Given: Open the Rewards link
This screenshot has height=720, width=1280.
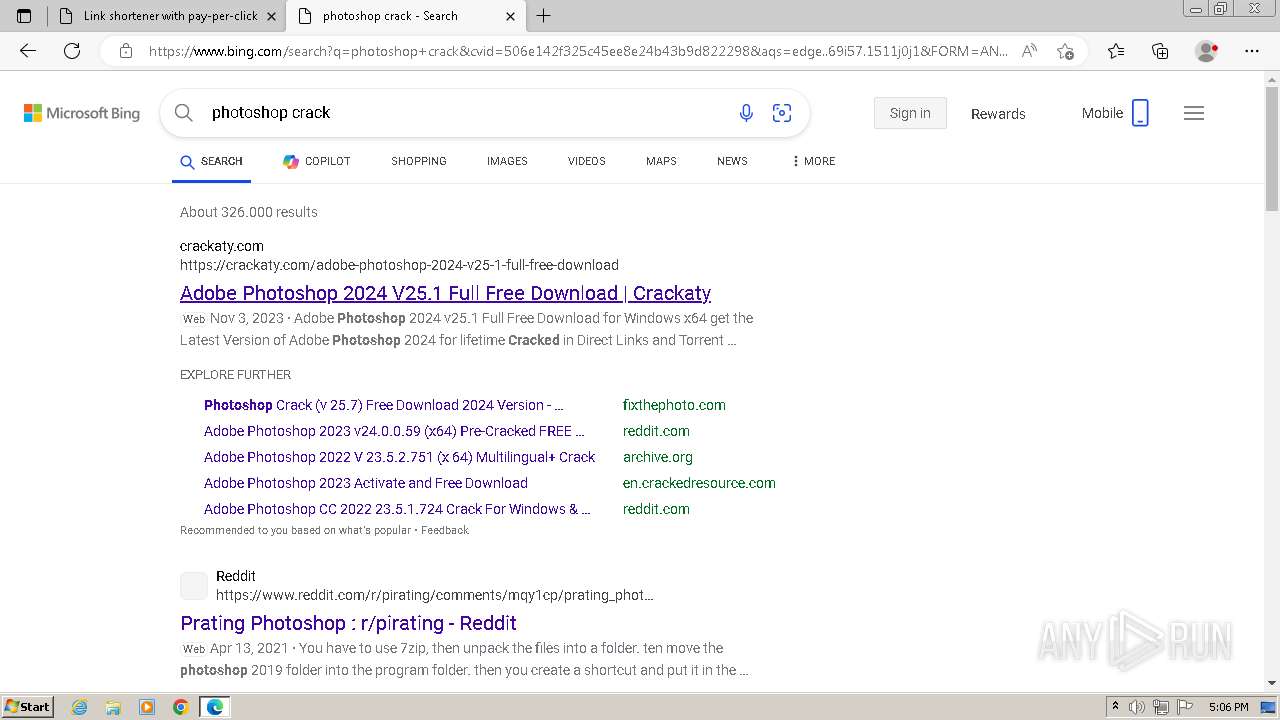Looking at the screenshot, I should tap(998, 114).
